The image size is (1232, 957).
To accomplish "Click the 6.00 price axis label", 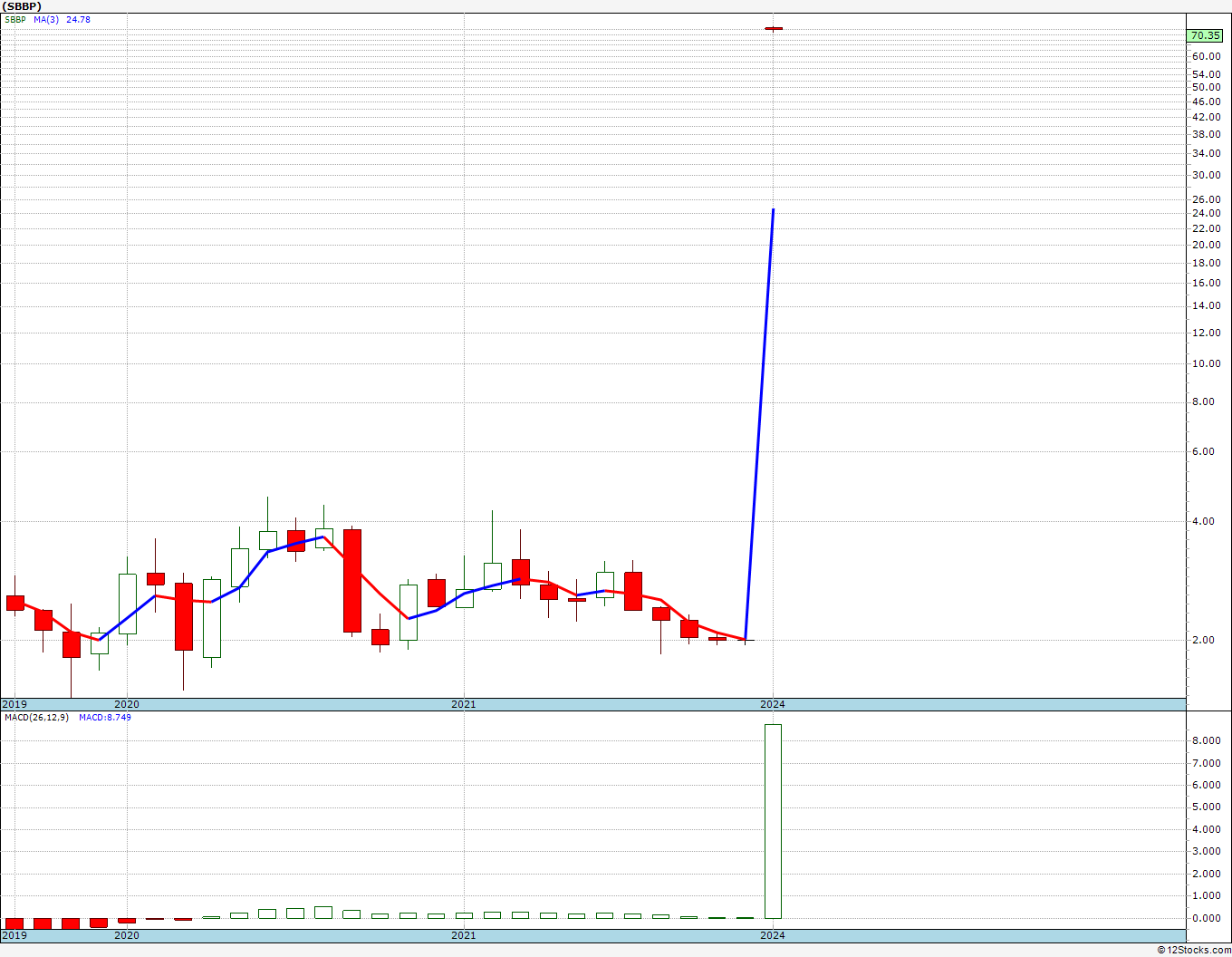I will (x=1203, y=451).
